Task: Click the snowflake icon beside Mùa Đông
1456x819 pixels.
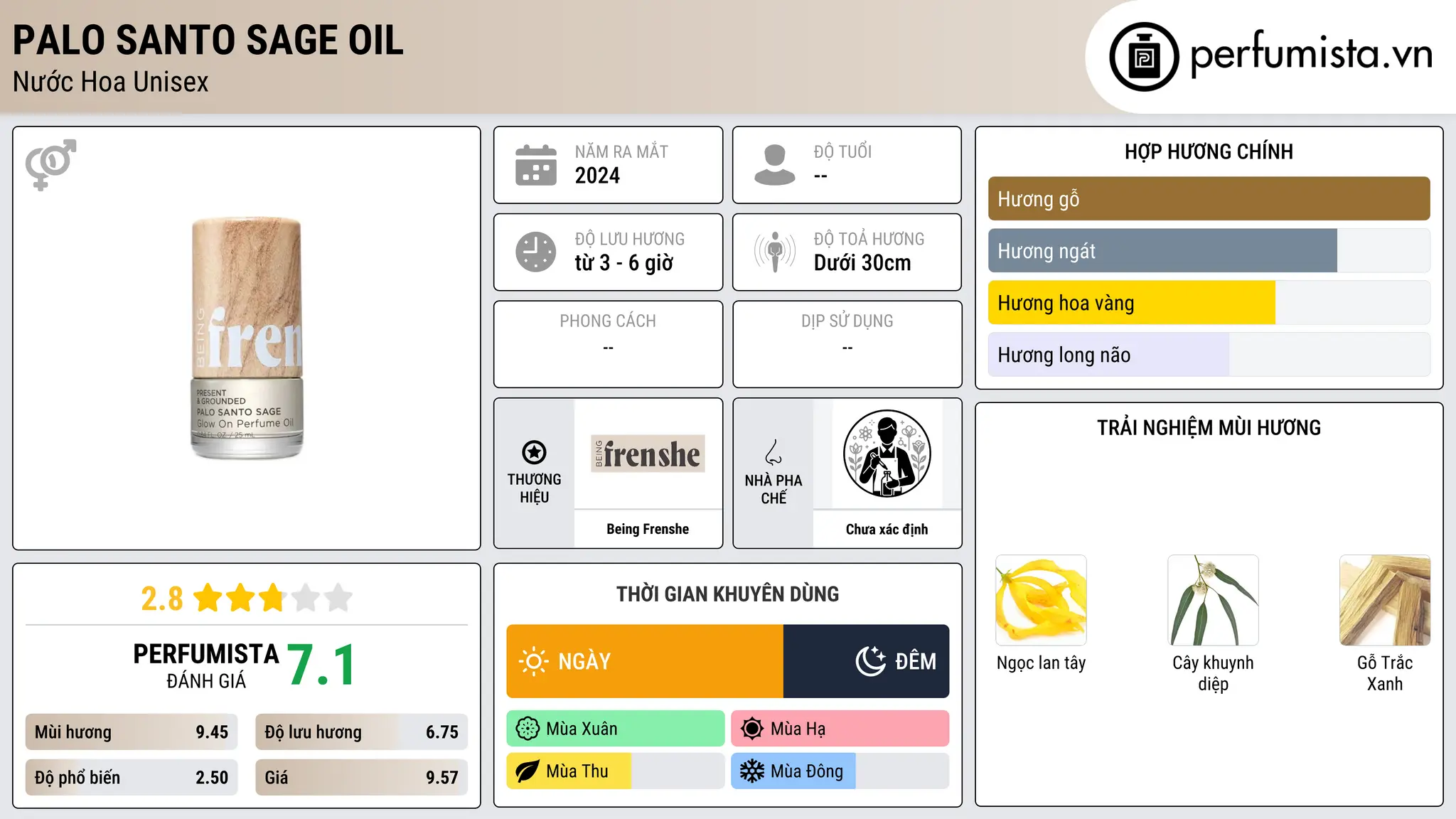Action: tap(752, 771)
